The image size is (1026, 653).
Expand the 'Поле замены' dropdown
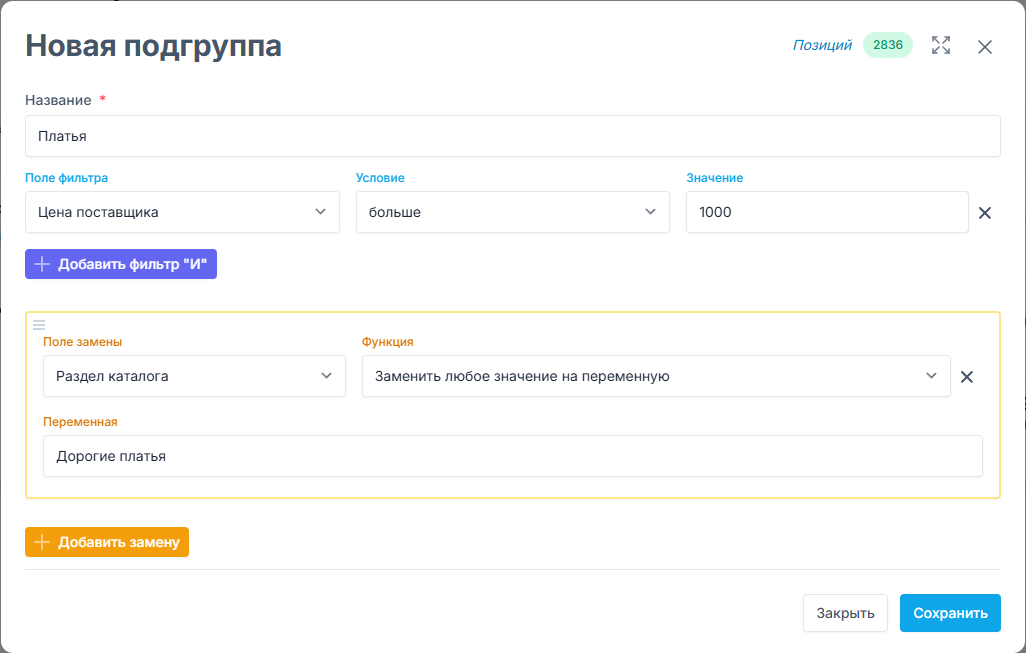click(x=194, y=376)
